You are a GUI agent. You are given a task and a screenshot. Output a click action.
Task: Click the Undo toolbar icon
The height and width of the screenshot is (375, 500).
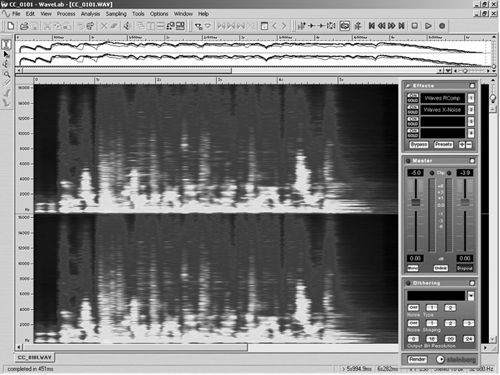[80, 26]
